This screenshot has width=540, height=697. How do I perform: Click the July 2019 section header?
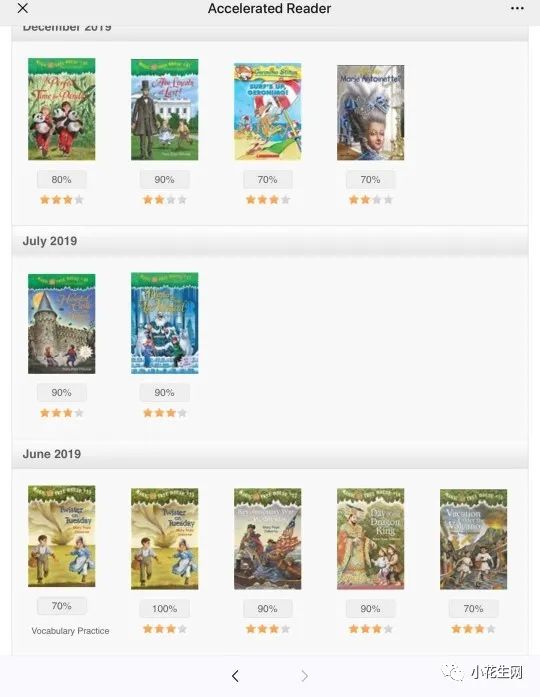coord(50,241)
